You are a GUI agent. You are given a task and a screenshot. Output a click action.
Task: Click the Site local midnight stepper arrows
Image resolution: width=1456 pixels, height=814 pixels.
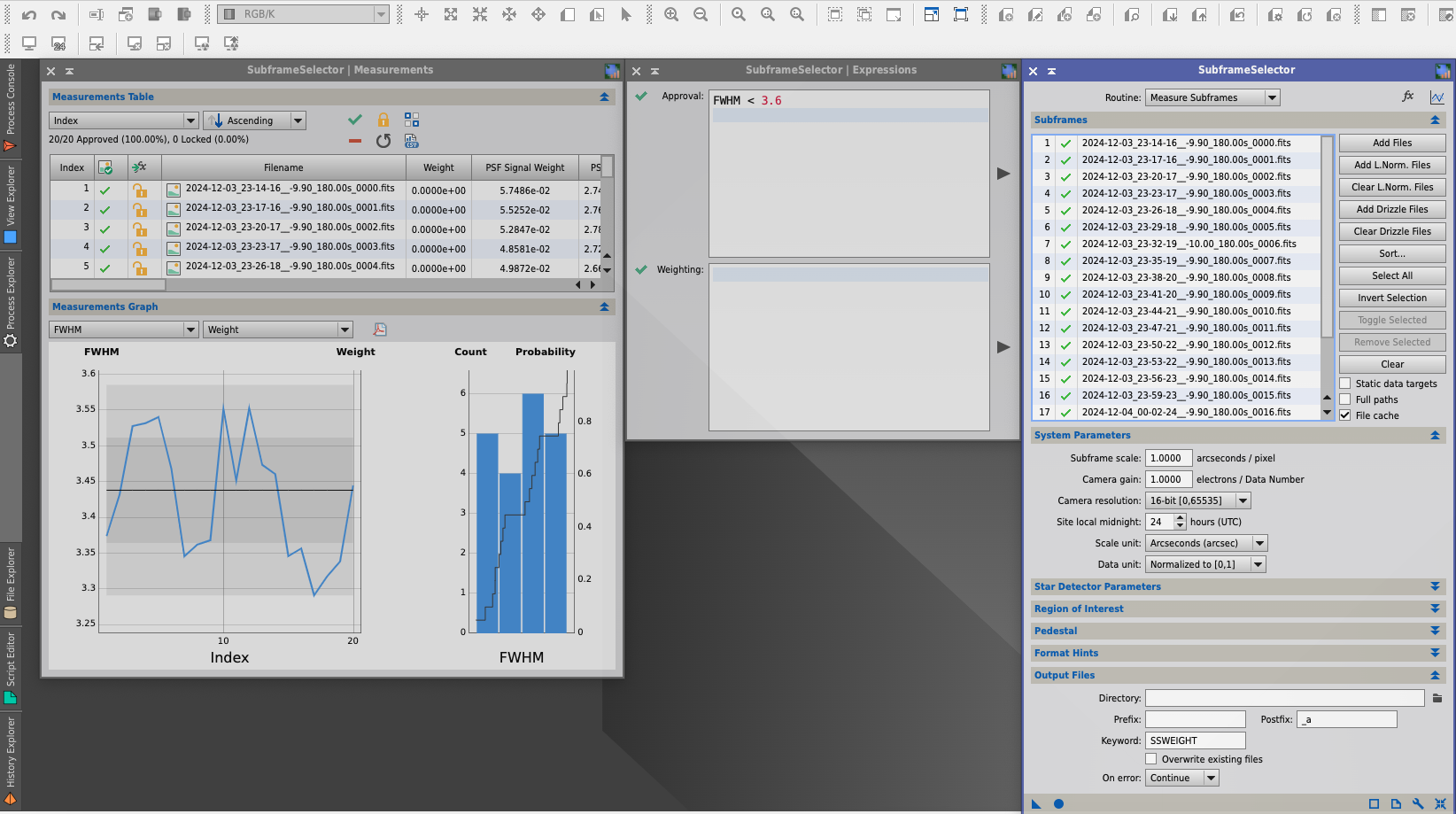pyautogui.click(x=1180, y=522)
